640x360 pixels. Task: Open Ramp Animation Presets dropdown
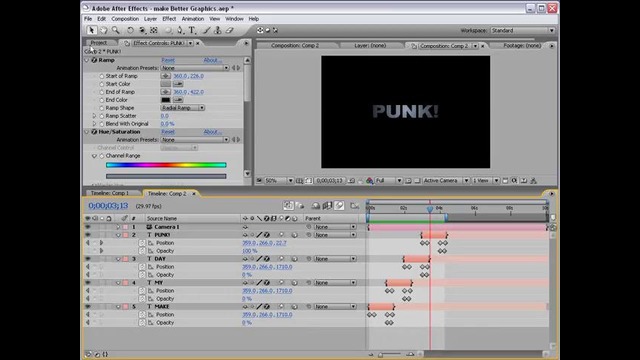pyautogui.click(x=195, y=68)
